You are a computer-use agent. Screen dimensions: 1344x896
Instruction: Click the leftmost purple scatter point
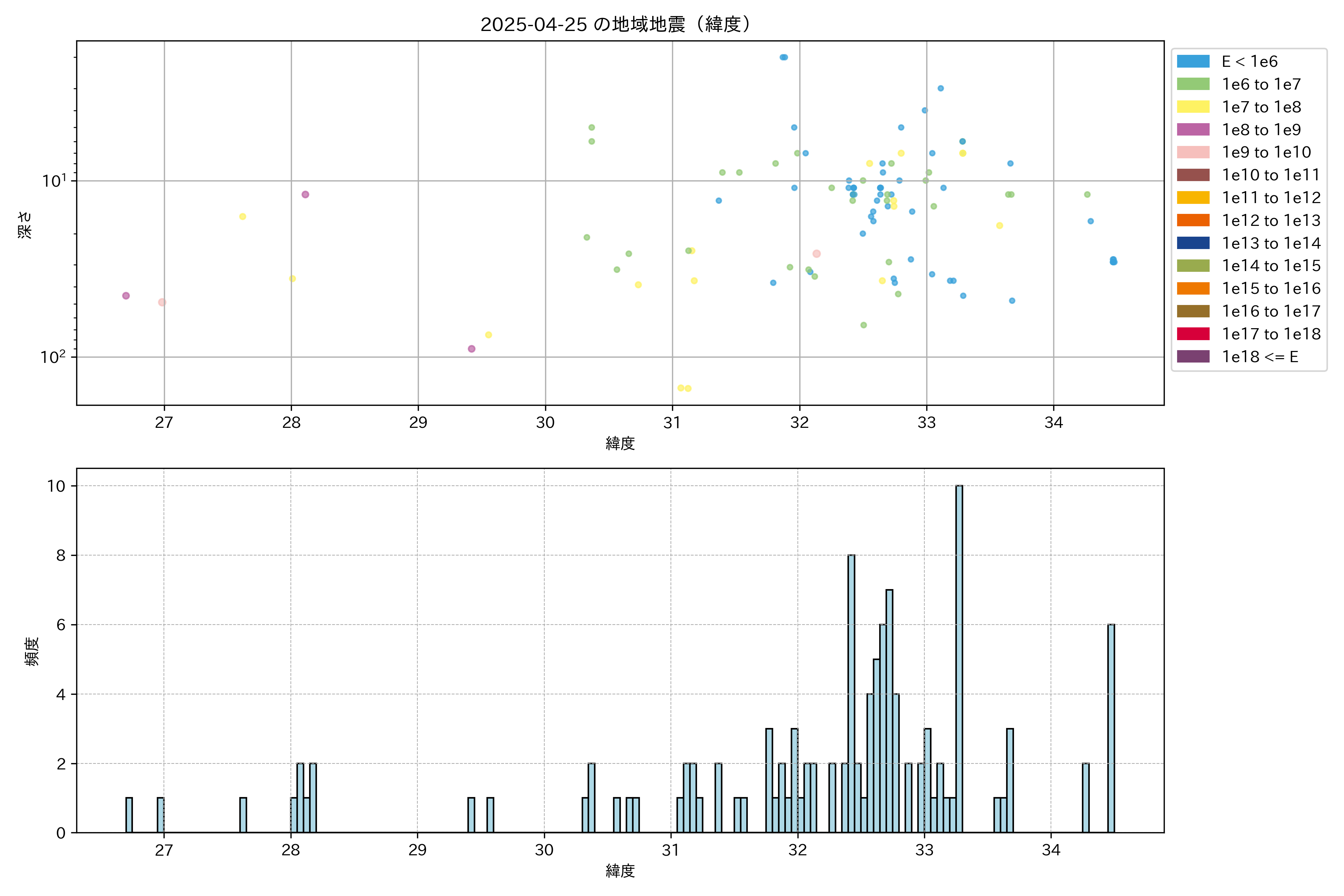[126, 295]
